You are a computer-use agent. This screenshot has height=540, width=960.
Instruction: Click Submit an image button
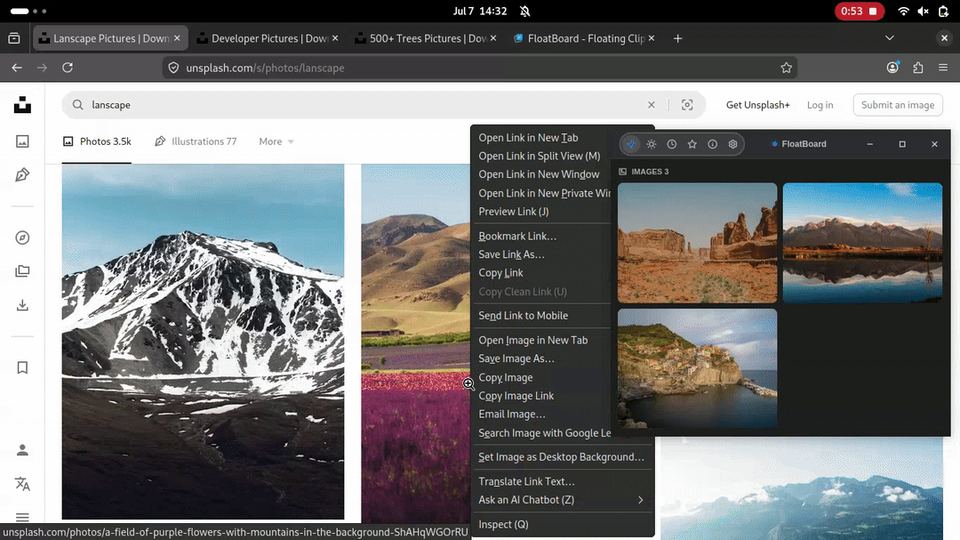898,105
